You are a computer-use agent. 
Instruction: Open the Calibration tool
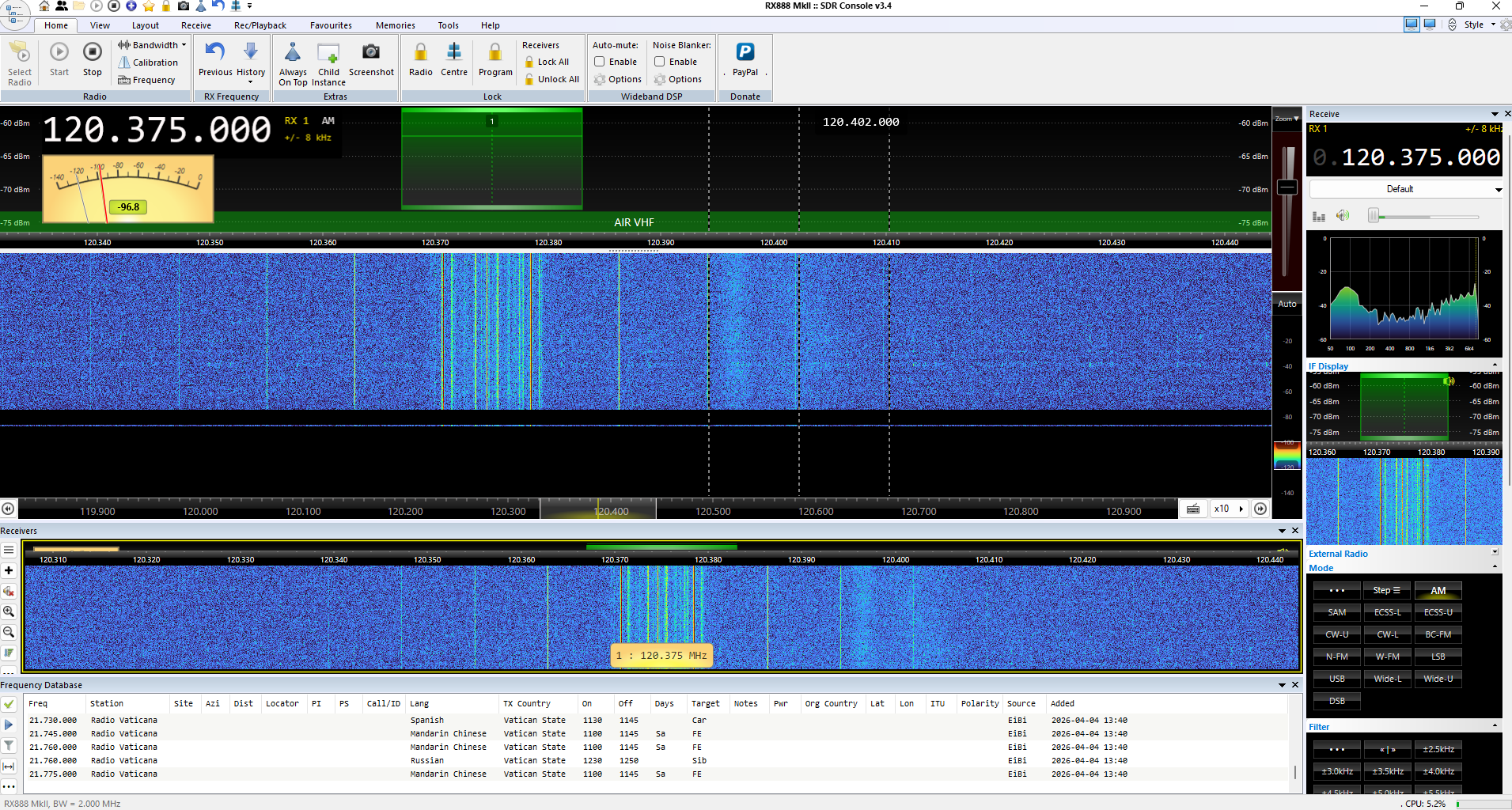pyautogui.click(x=148, y=62)
